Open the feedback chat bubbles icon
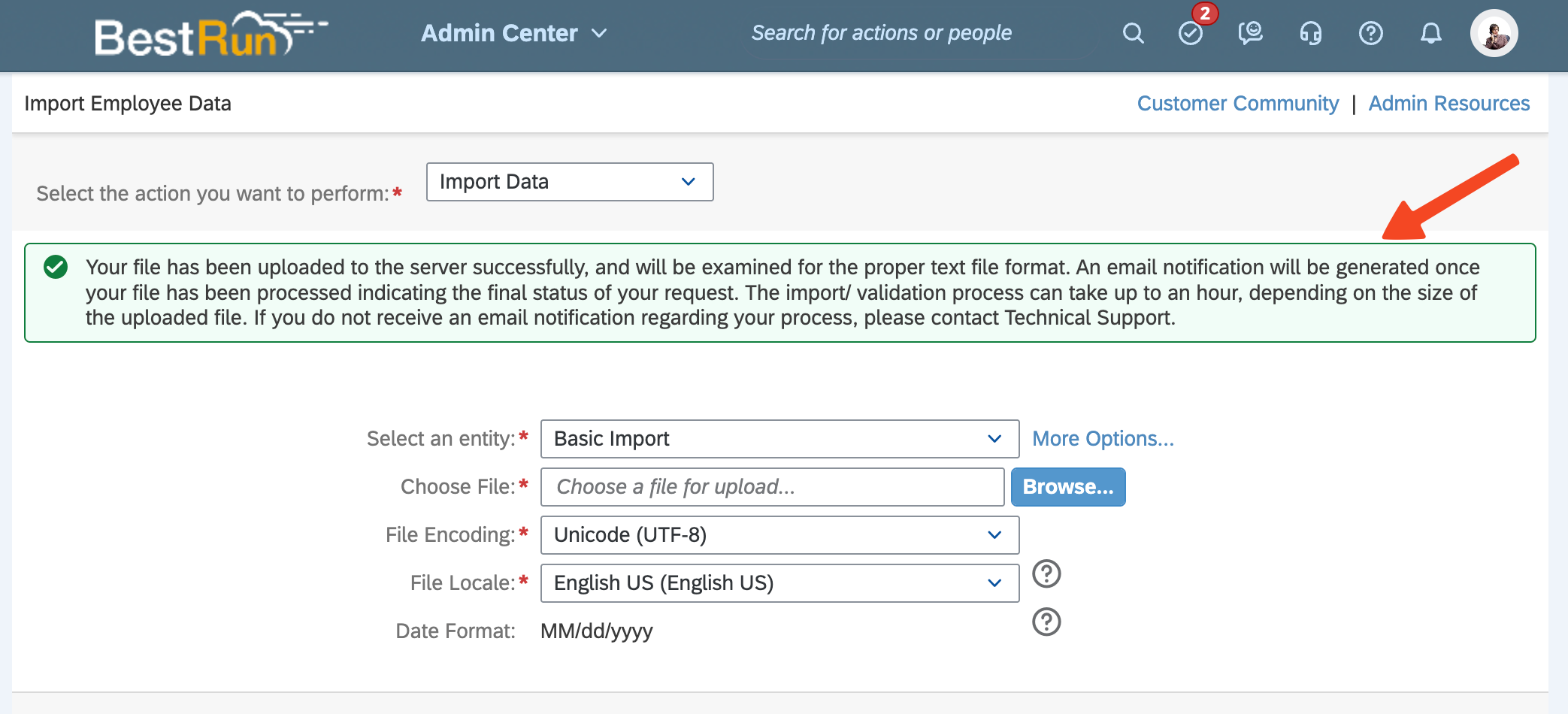Screen dimensions: 1568x714 (1251, 33)
